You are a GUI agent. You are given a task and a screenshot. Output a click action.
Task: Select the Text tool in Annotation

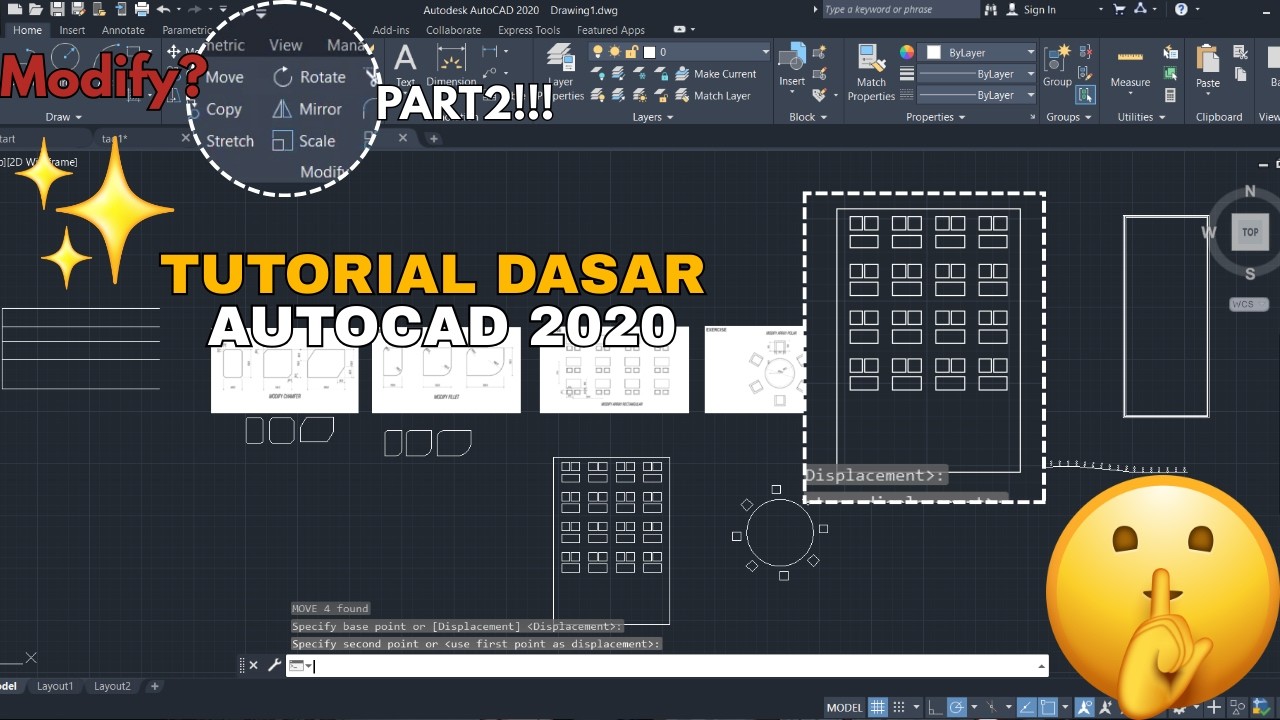405,66
